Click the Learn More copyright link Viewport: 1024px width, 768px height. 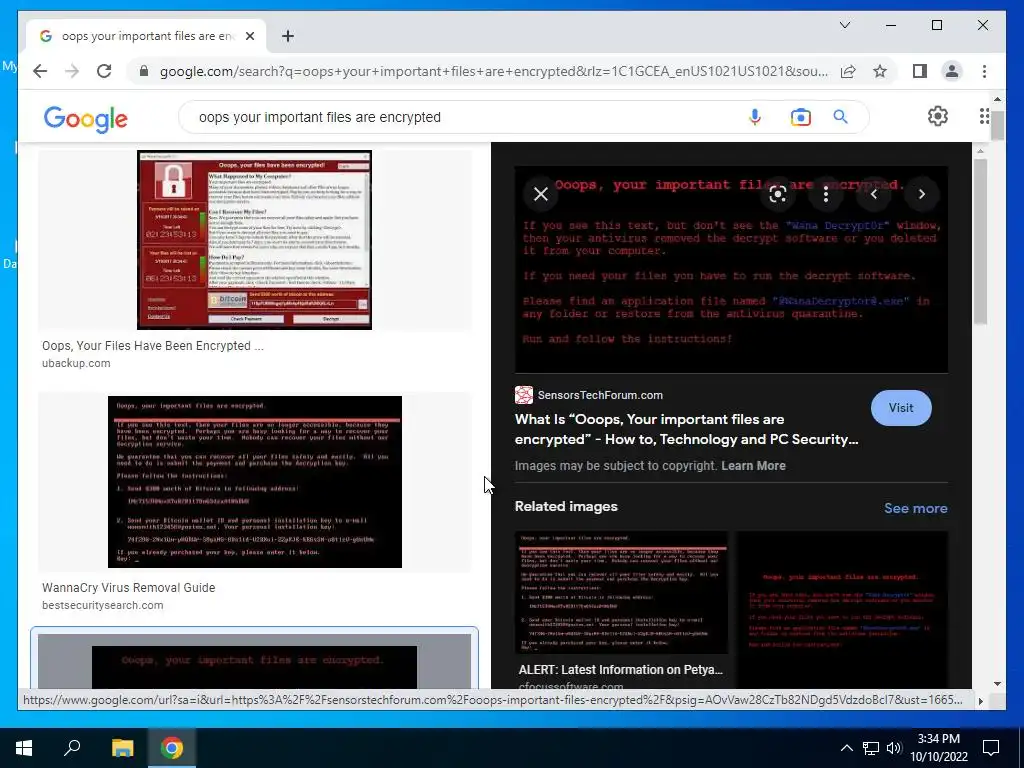pos(754,466)
